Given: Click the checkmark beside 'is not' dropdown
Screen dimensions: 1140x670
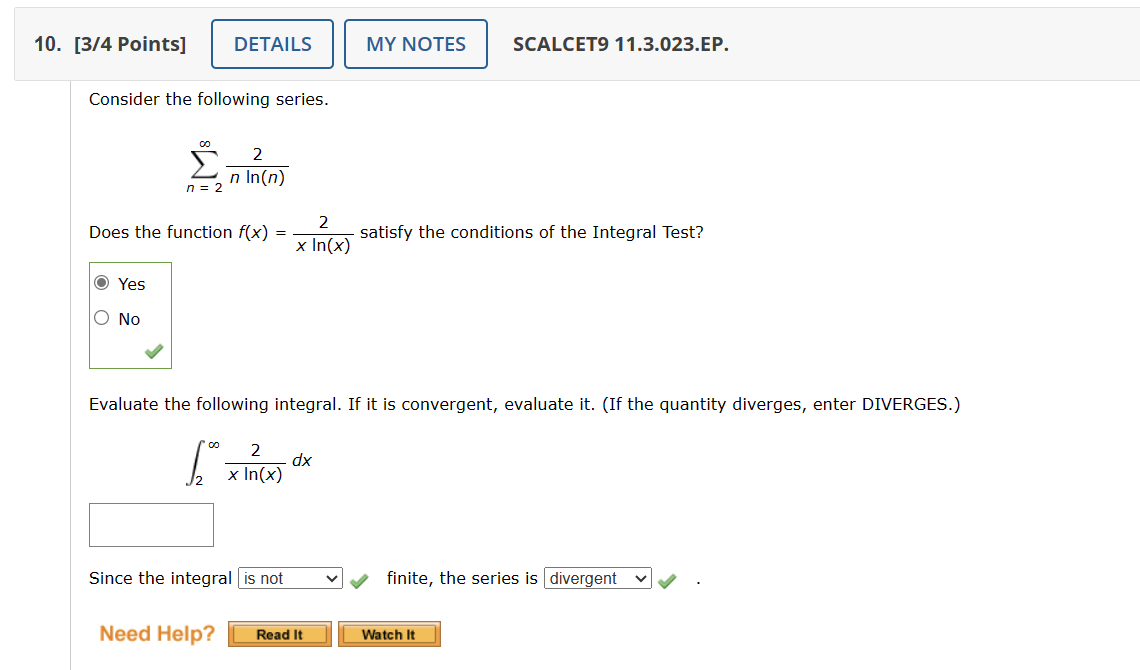Looking at the screenshot, I should pos(358,578).
